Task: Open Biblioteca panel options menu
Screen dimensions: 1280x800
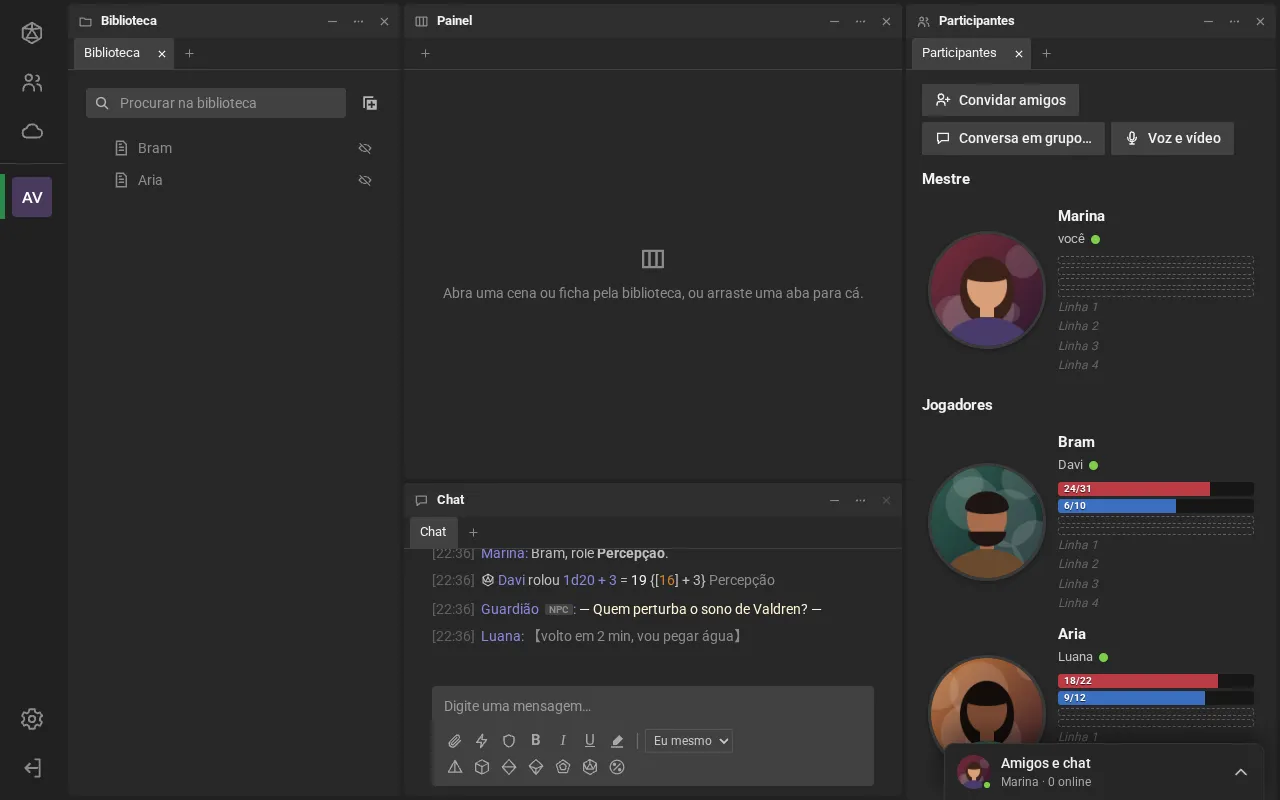Action: click(x=358, y=21)
